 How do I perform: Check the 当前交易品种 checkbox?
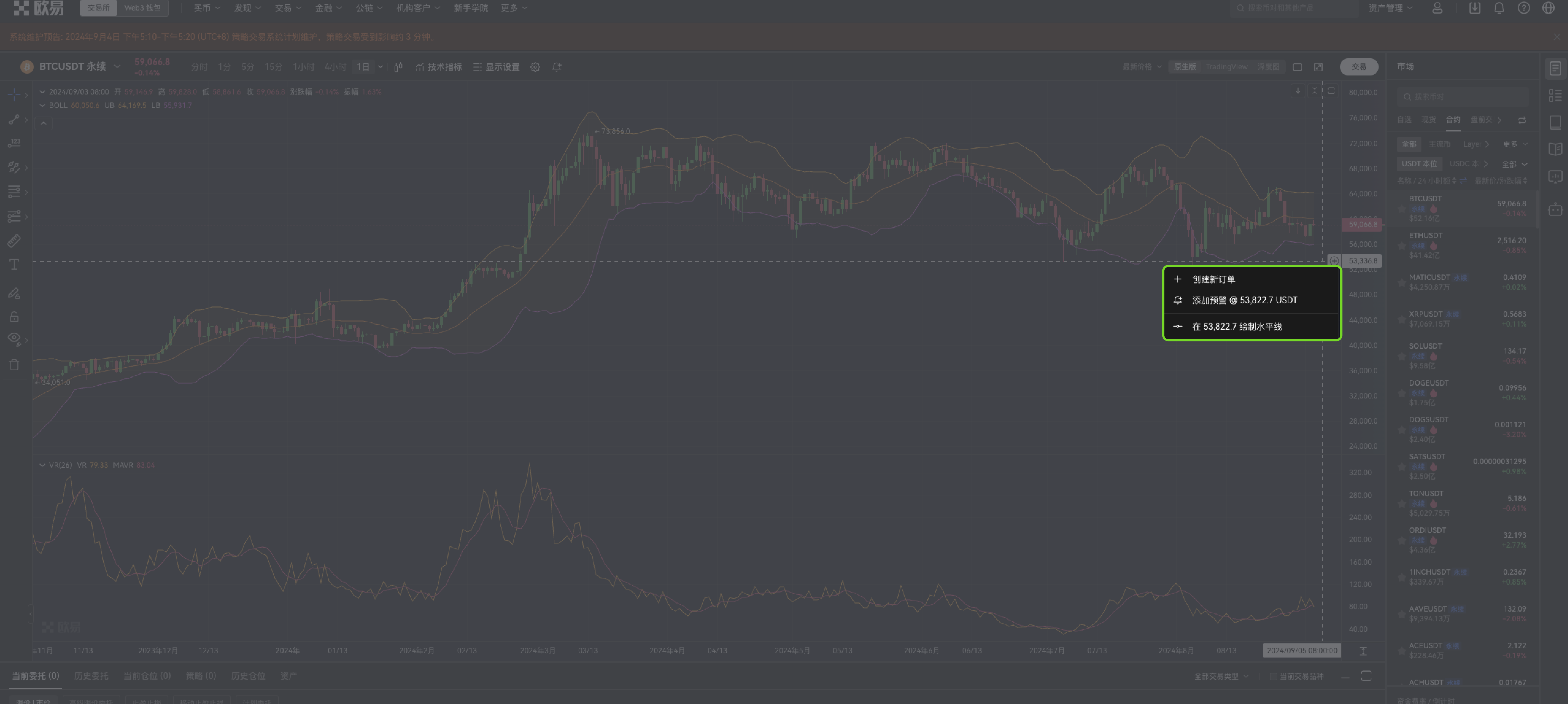pyautogui.click(x=1273, y=677)
